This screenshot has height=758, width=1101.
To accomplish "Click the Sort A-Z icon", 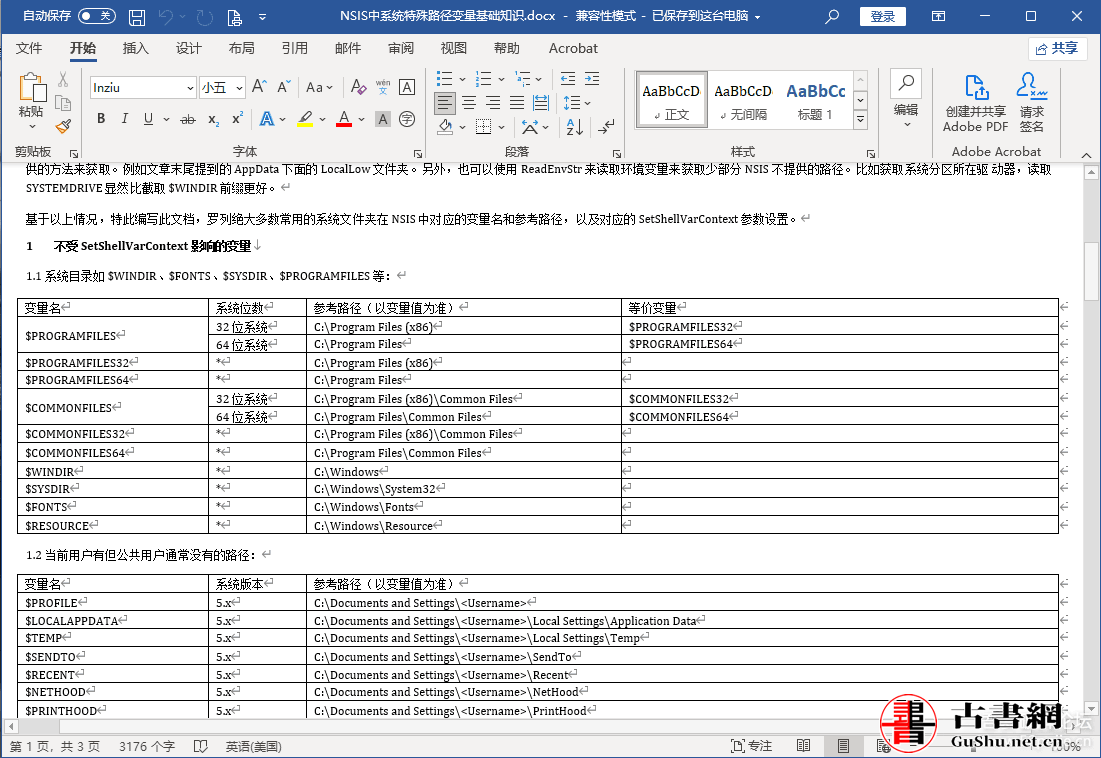I will 575,127.
